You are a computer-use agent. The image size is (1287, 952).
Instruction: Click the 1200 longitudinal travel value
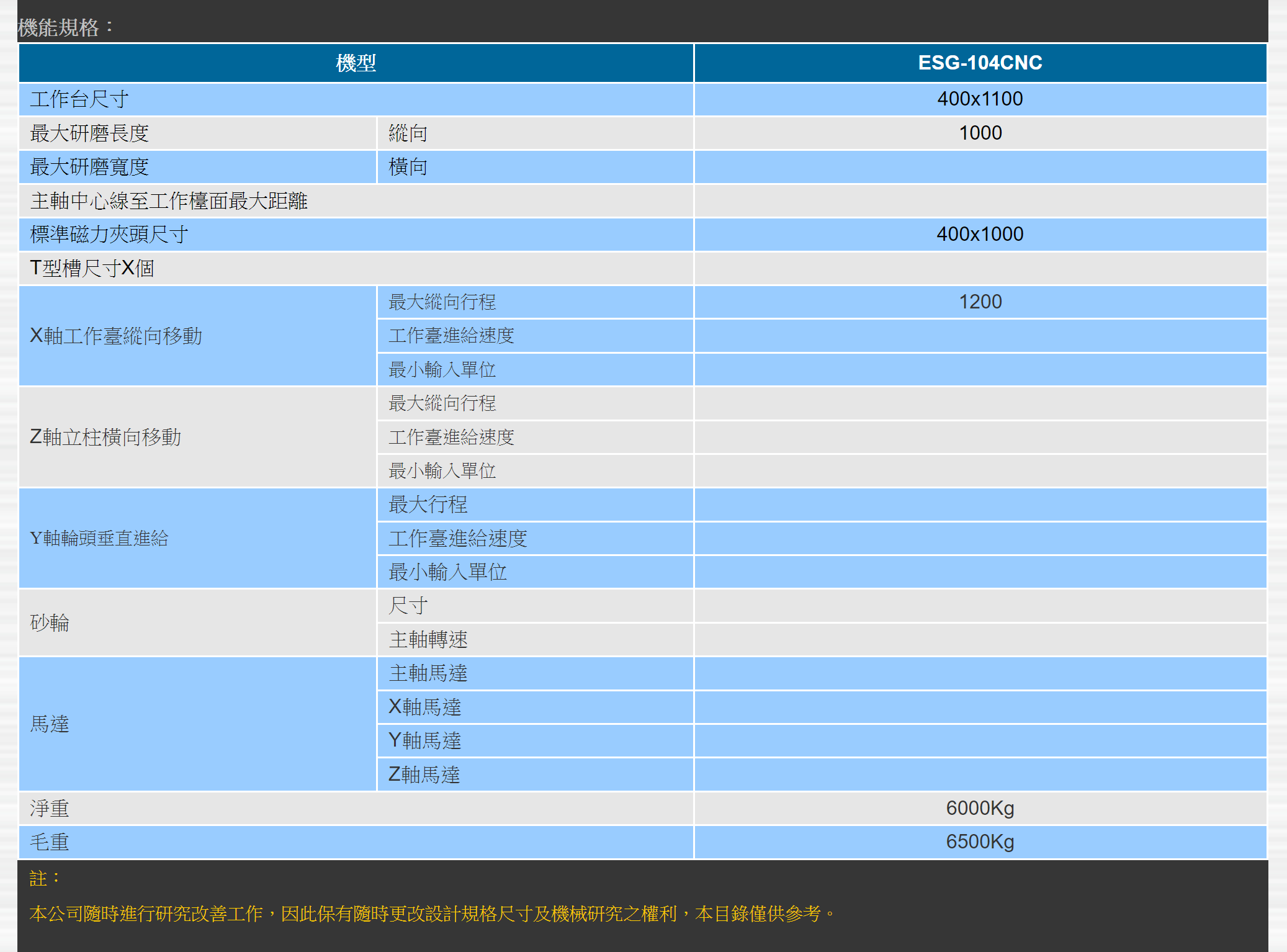click(x=980, y=302)
